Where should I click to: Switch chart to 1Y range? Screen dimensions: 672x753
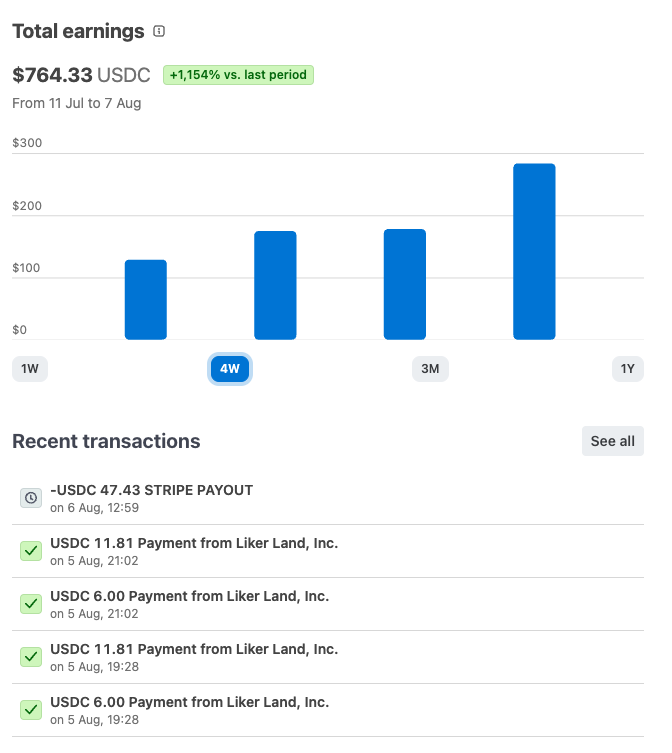pyautogui.click(x=628, y=369)
